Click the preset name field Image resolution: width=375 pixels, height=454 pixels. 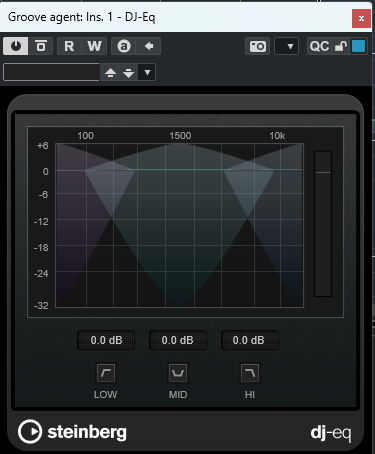[51, 72]
